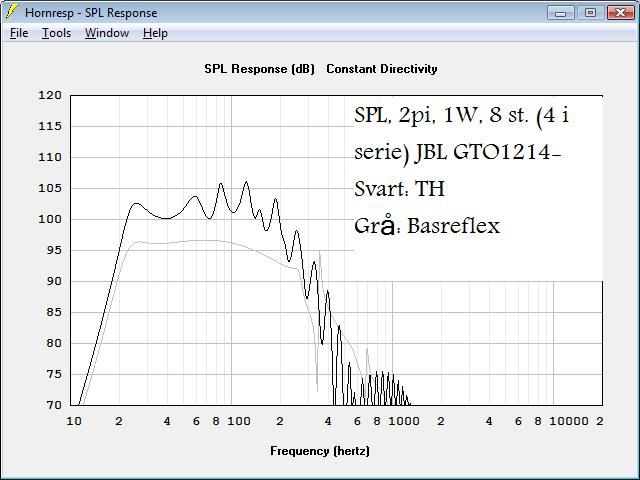Click the 1000 Hz x-axis label
Viewport: 640px width, 480px height.
click(404, 421)
